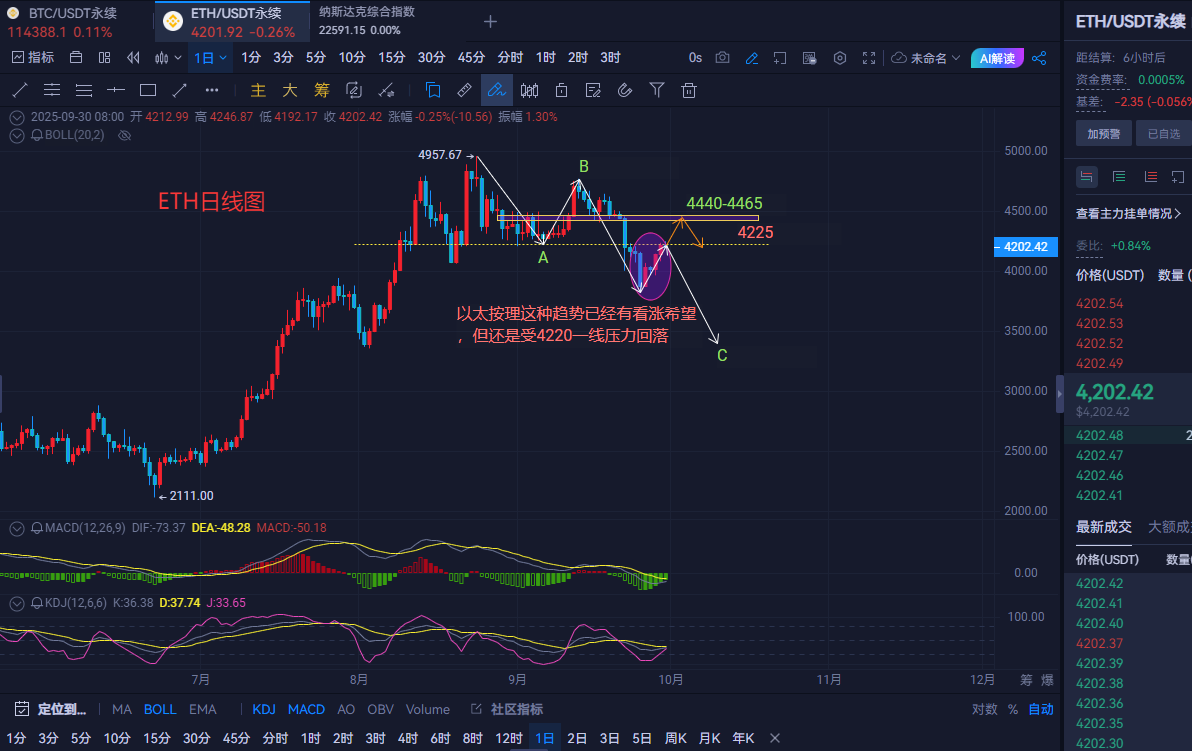Image resolution: width=1192 pixels, height=751 pixels.
Task: Select the active pen drawing tool
Action: (496, 90)
